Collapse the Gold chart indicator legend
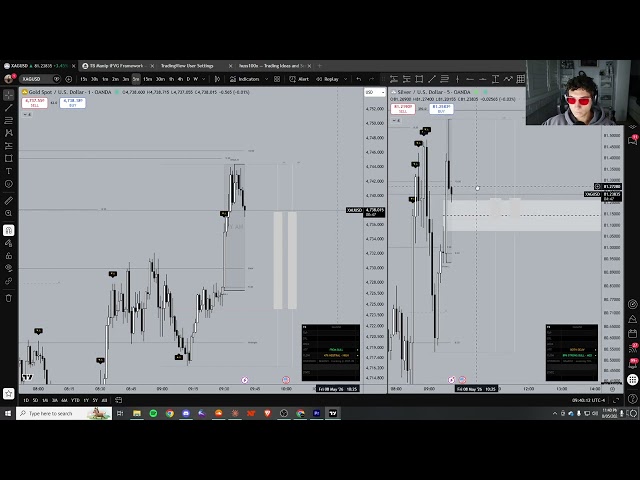The image size is (640, 480). (x=27, y=115)
